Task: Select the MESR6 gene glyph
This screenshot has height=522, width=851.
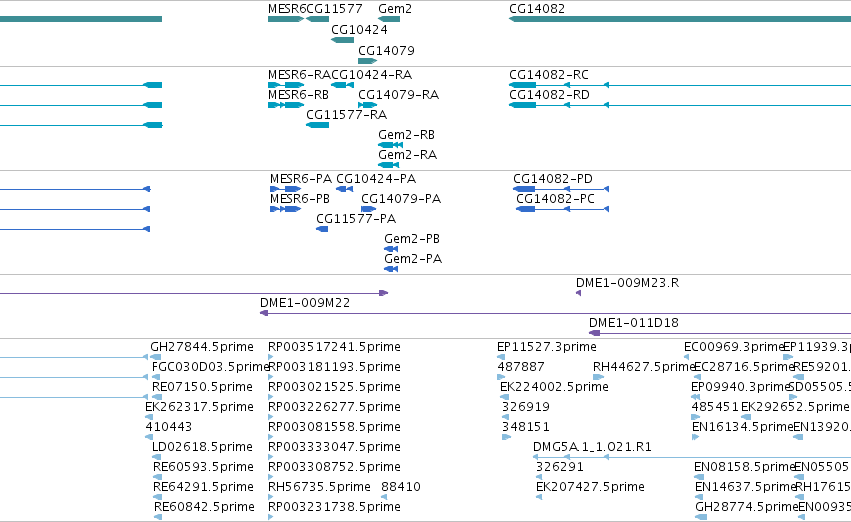Action: coord(285,19)
